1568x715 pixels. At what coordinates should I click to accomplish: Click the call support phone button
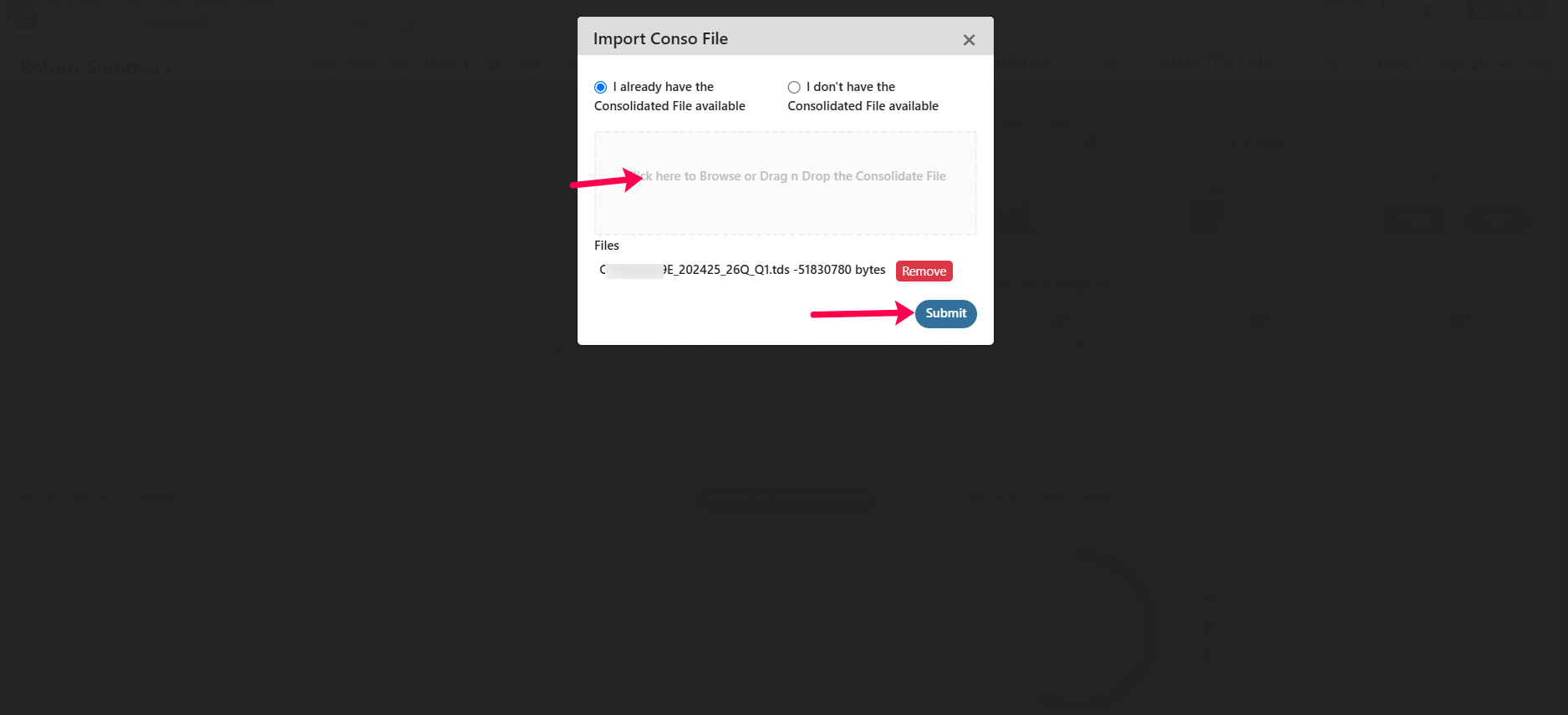point(1506,10)
